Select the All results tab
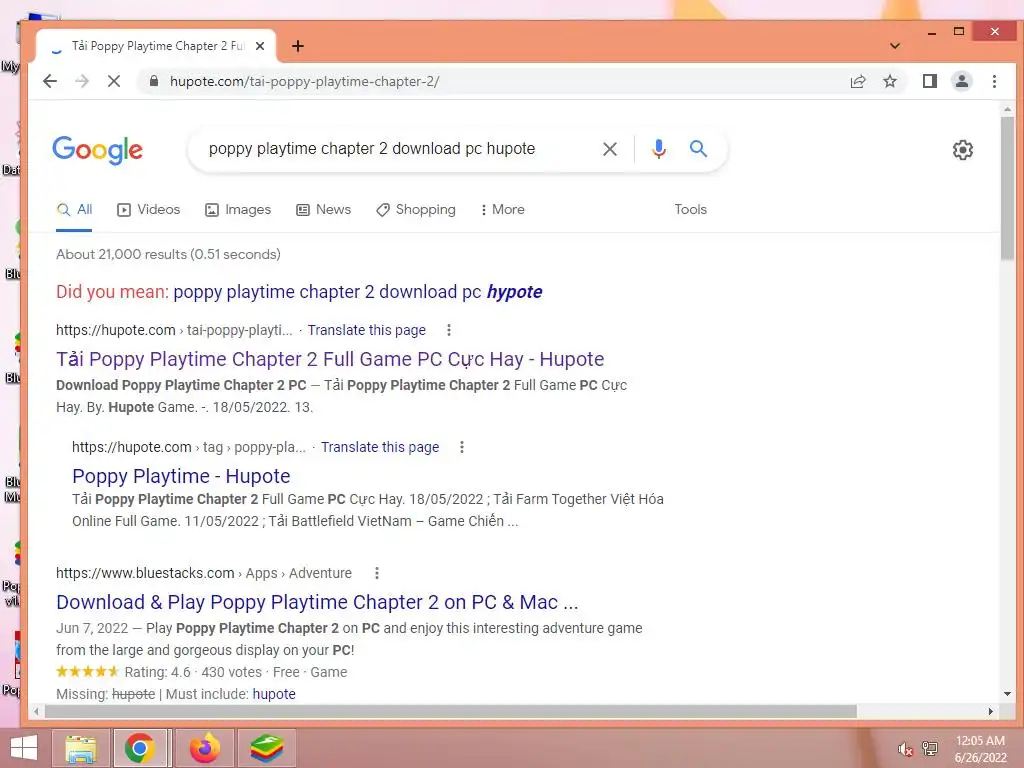Image resolution: width=1024 pixels, height=768 pixels. click(74, 210)
